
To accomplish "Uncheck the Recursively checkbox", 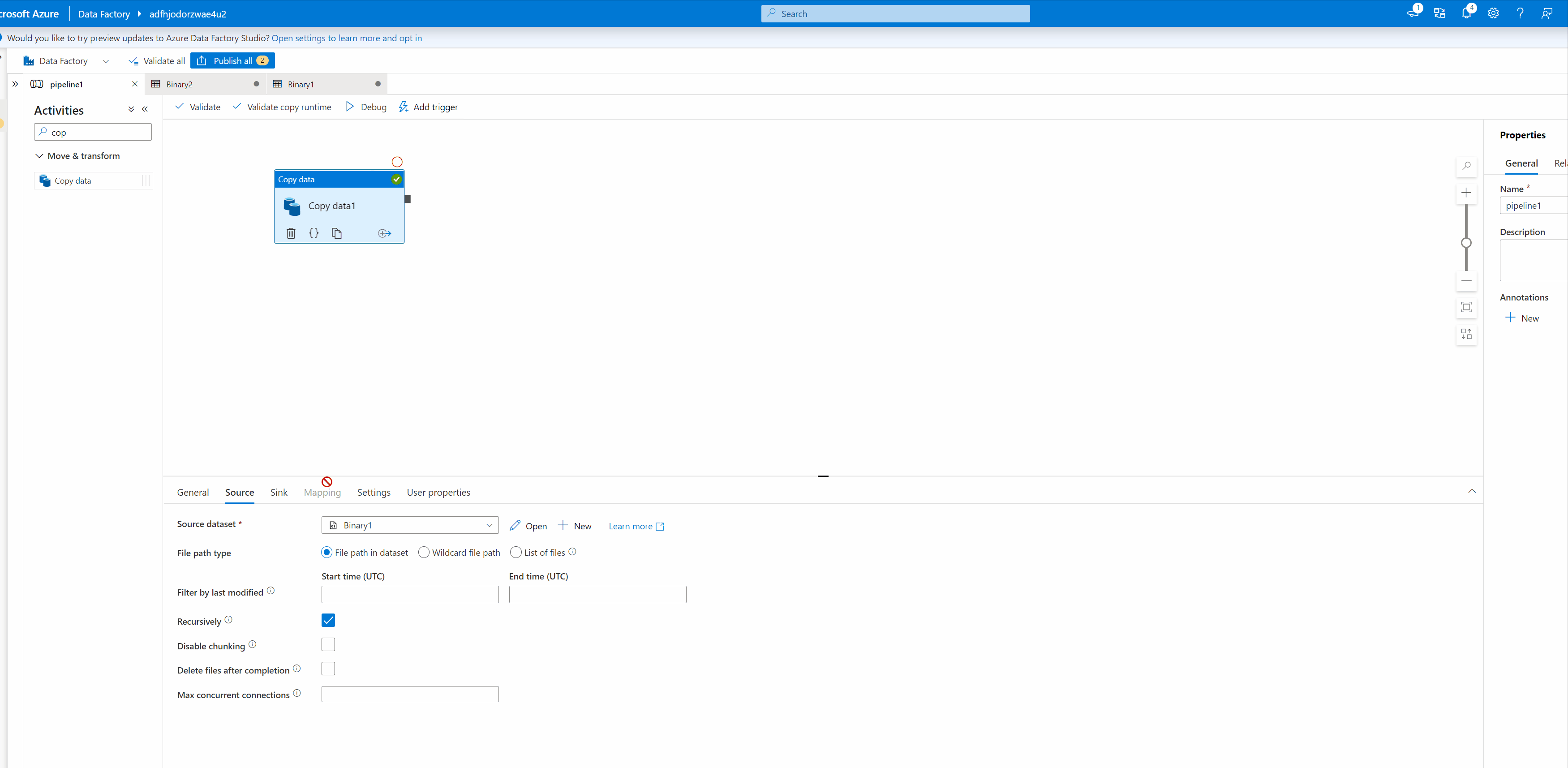I will point(328,620).
